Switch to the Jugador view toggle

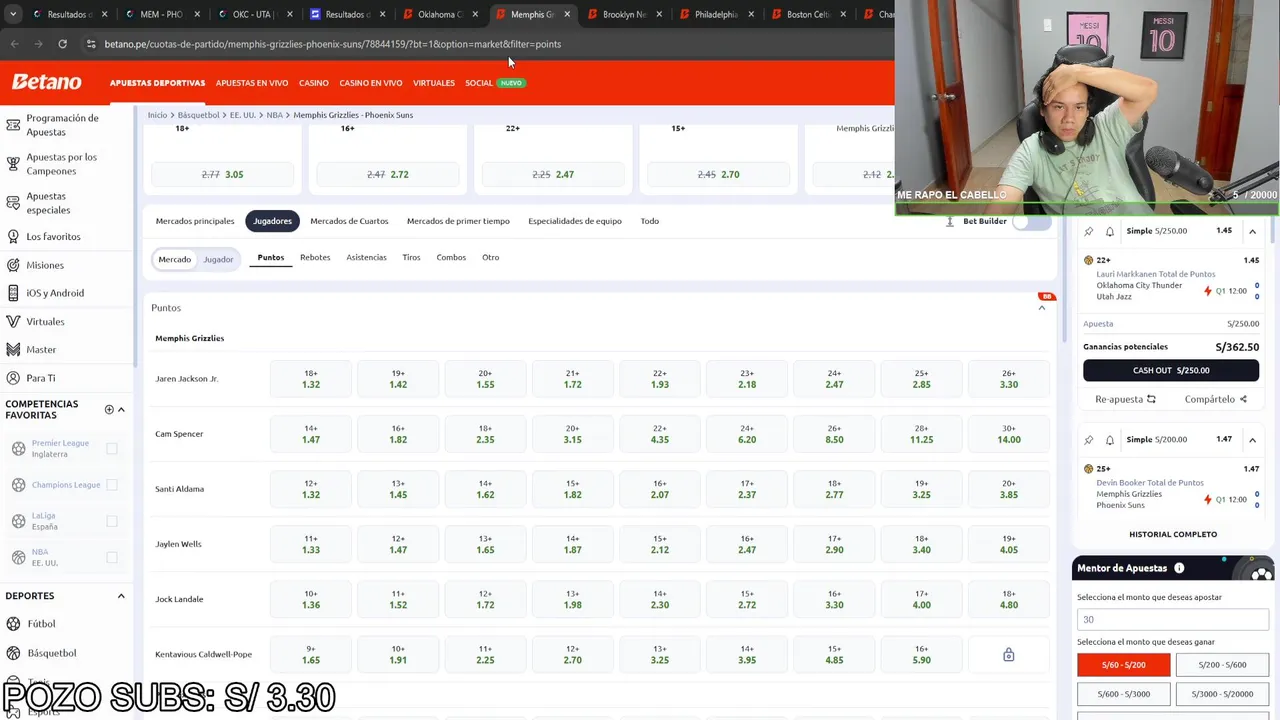[218, 259]
